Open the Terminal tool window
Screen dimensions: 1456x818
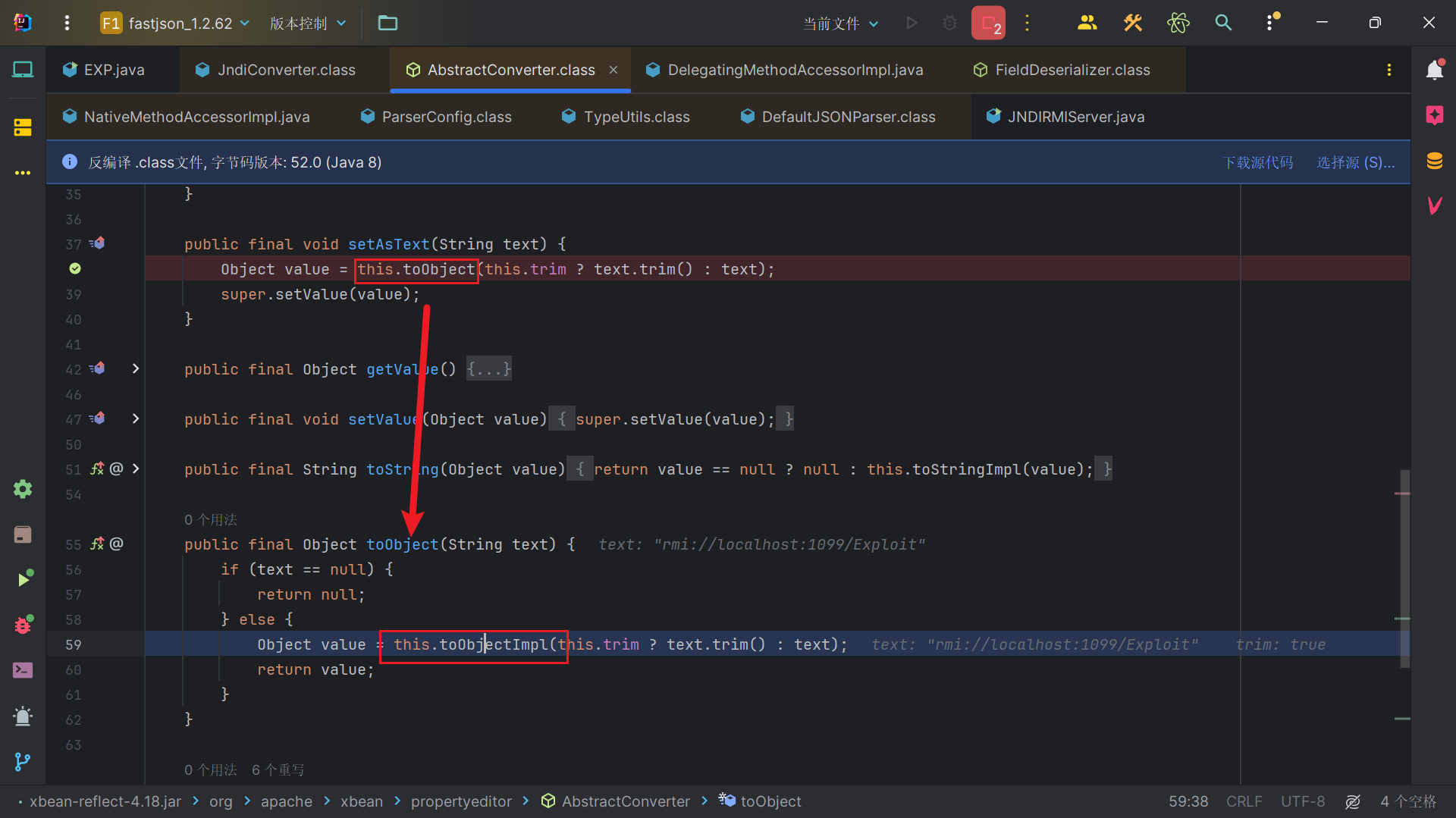[23, 670]
